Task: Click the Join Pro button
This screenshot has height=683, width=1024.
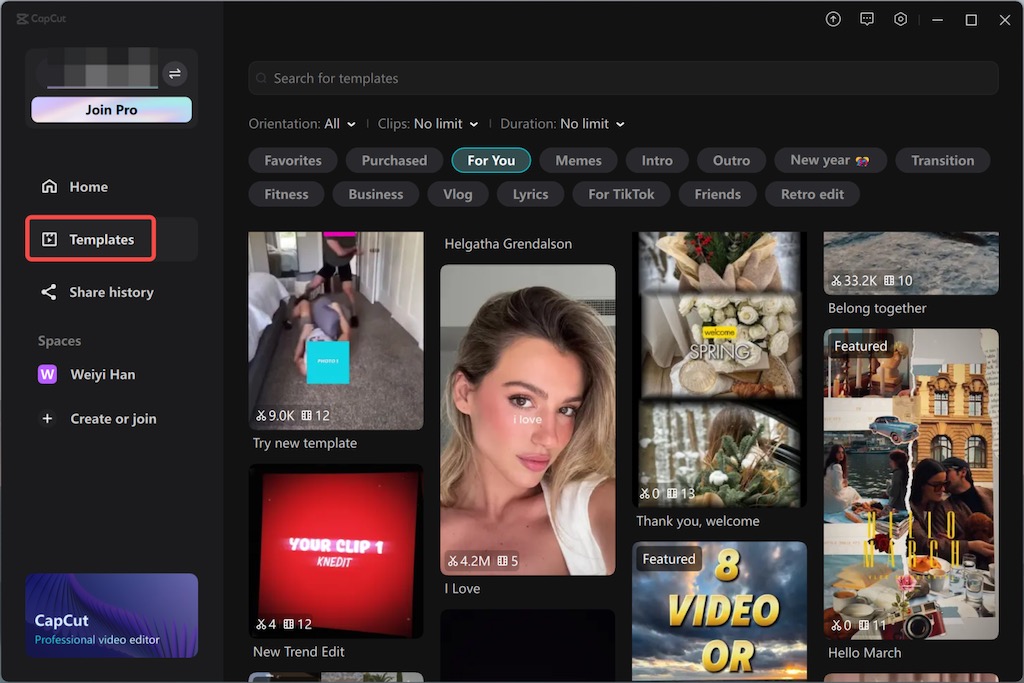Action: click(111, 109)
